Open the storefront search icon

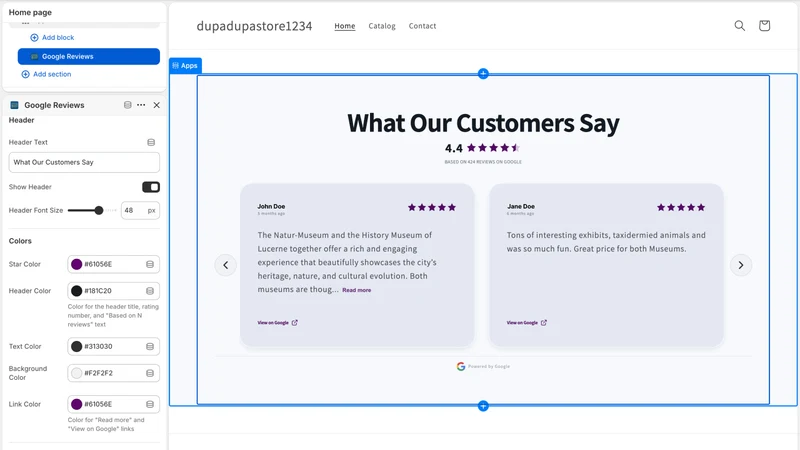[x=739, y=26]
